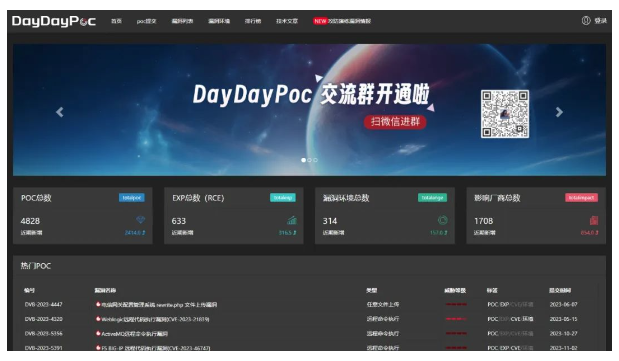Image resolution: width=619 pixels, height=361 pixels.
Task: Open vulnerability DVB-2023-4447 ID
Action: point(44,305)
